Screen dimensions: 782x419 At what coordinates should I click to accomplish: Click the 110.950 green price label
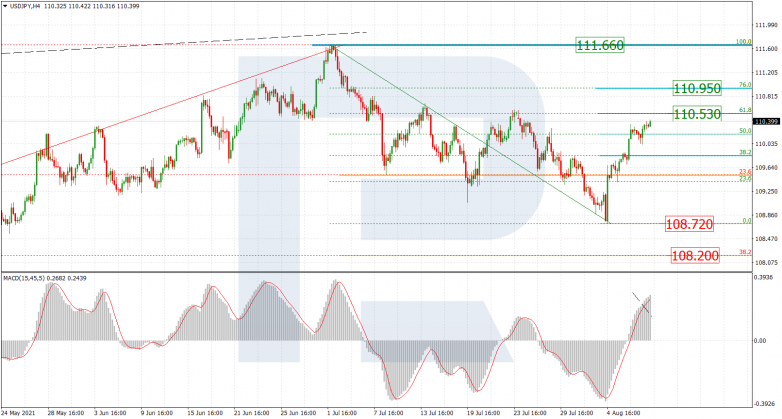pos(697,88)
